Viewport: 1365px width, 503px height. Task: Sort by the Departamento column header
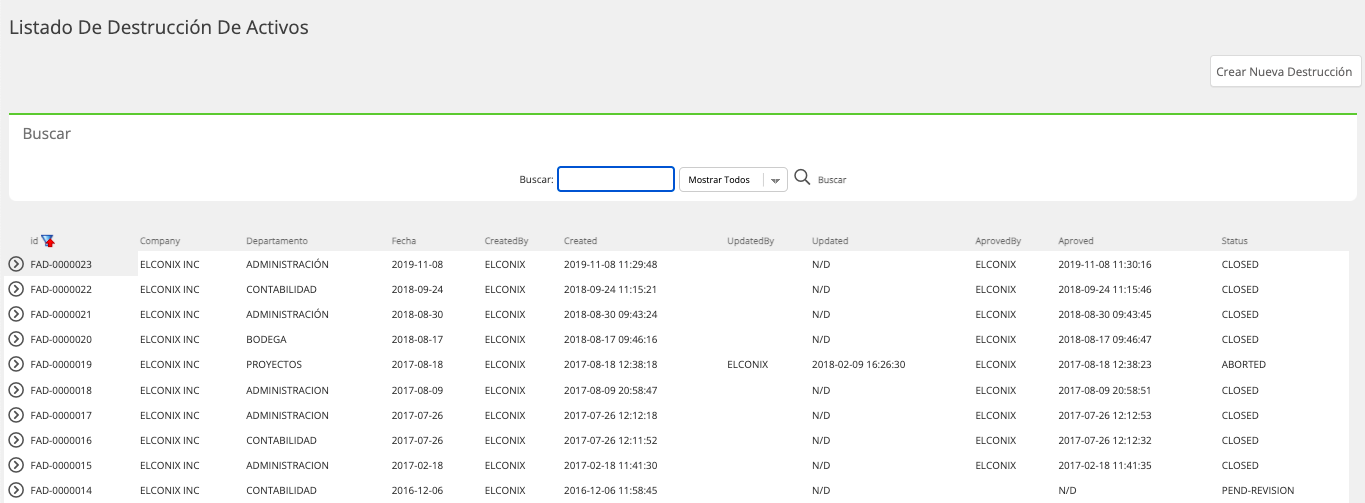click(277, 241)
